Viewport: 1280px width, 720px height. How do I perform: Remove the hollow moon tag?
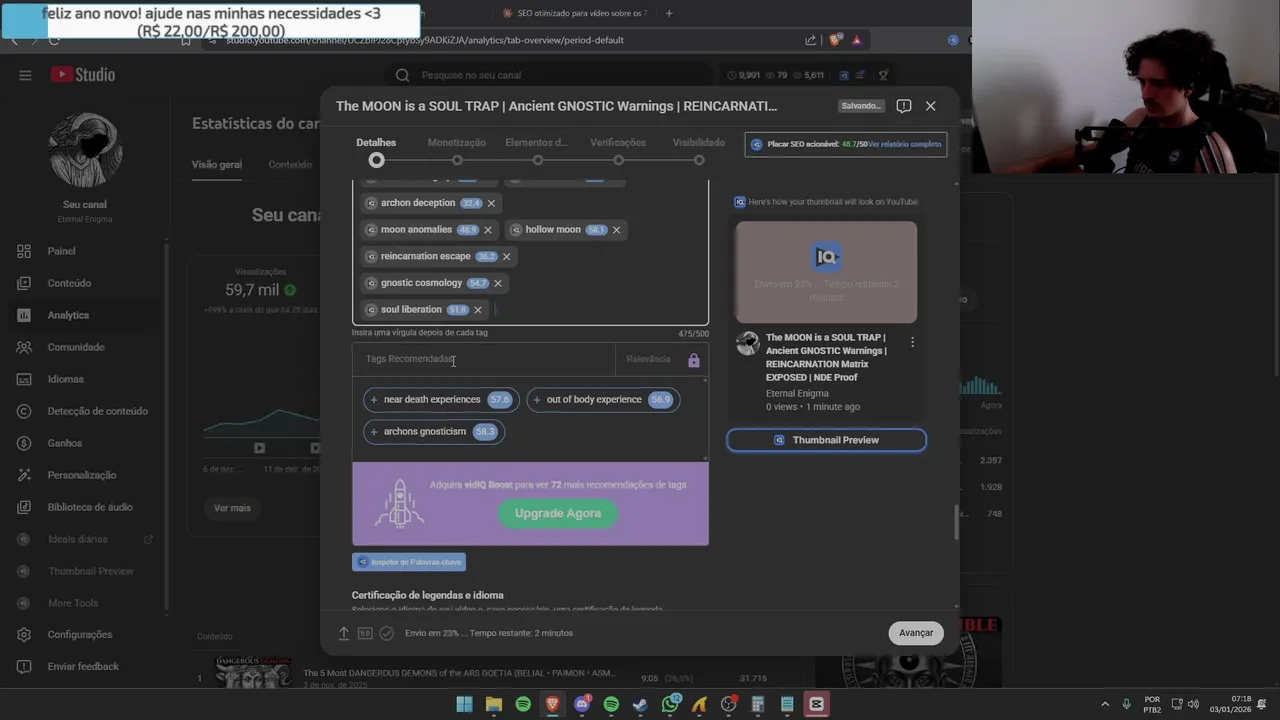click(x=616, y=230)
